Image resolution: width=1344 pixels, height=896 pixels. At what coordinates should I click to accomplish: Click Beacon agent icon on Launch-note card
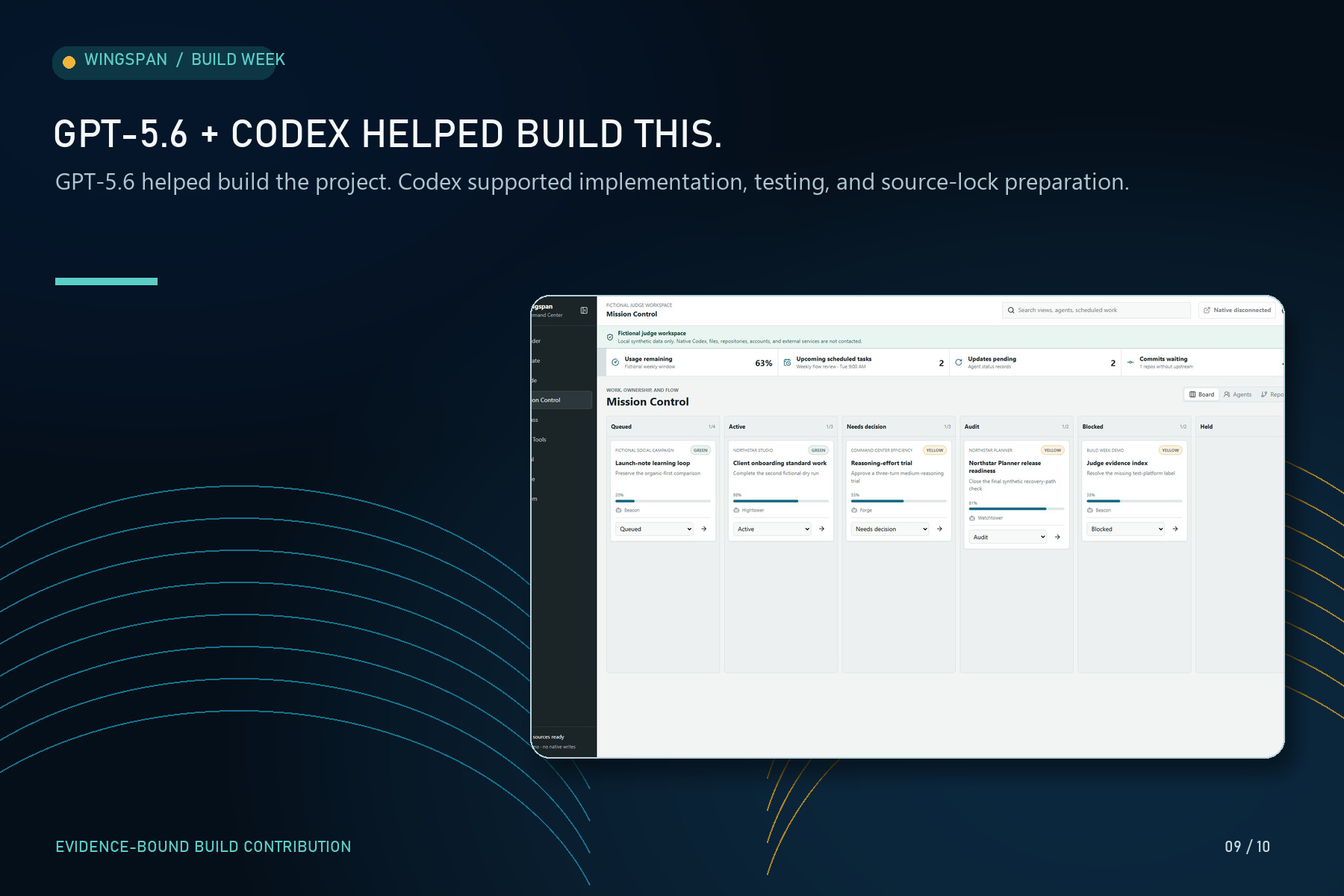[x=618, y=511]
